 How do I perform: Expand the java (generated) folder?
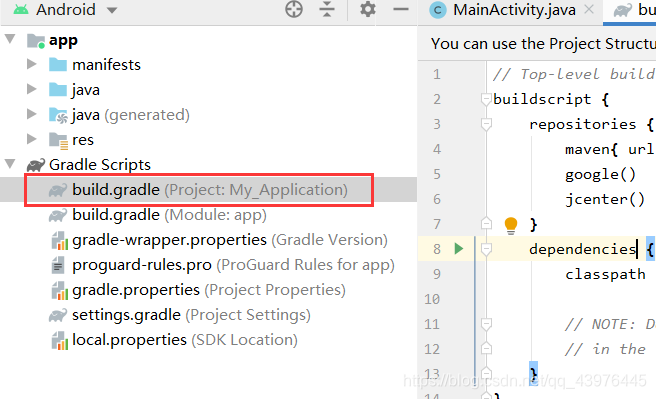point(31,114)
